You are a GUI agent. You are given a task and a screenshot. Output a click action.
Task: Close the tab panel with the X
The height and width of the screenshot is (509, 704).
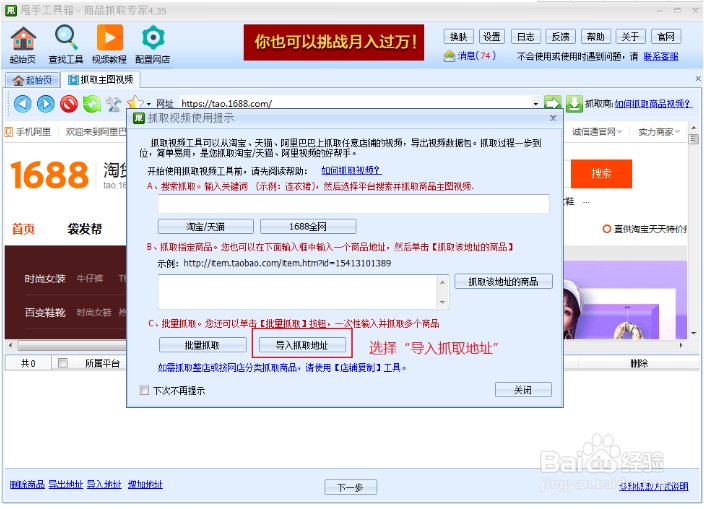coord(698,79)
